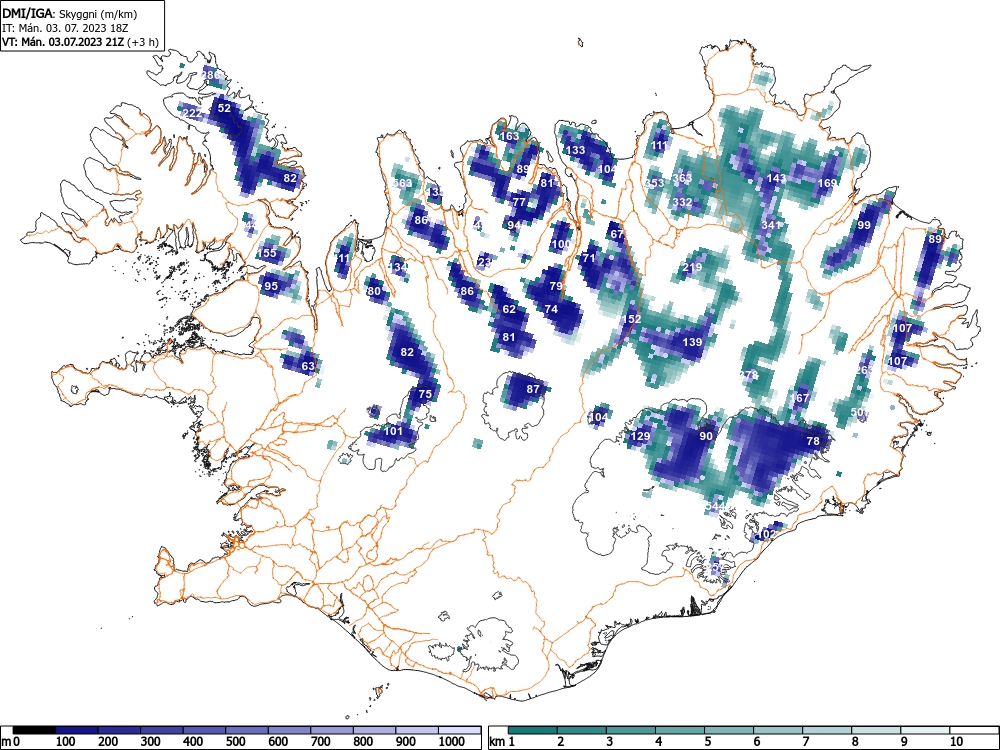Click visibility value '71' on the map
Viewport: 1000px width, 750px height.
[589, 258]
